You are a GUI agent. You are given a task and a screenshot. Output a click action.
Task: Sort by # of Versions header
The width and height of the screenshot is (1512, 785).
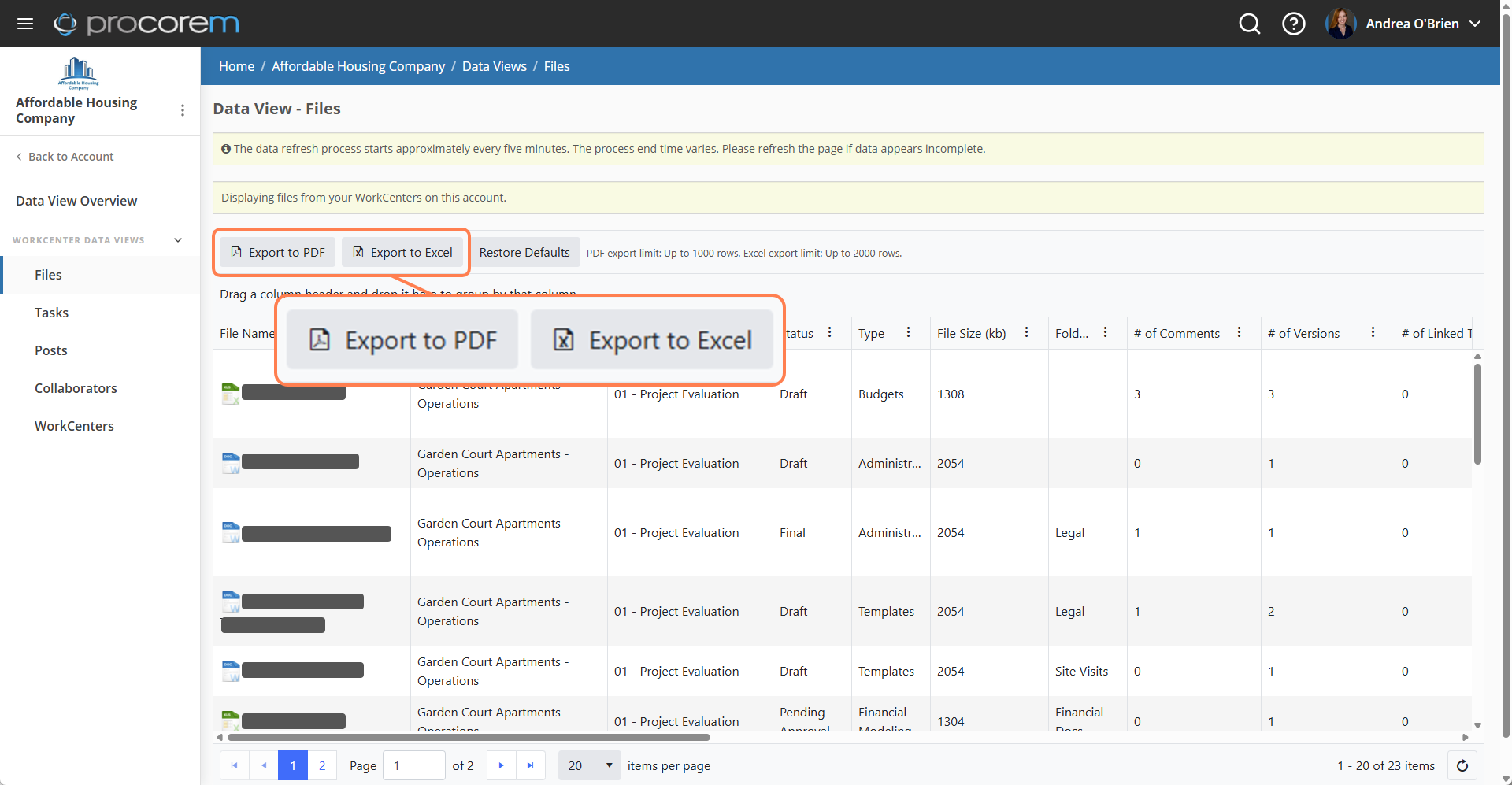pyautogui.click(x=1303, y=334)
